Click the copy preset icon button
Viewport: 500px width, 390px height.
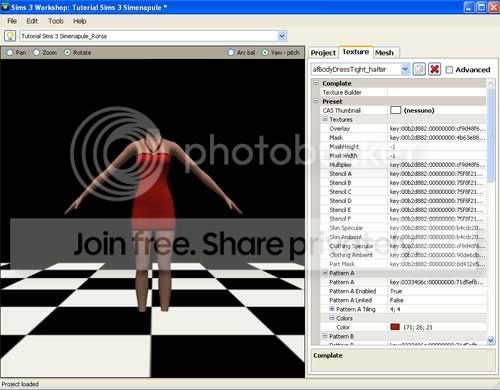click(419, 69)
